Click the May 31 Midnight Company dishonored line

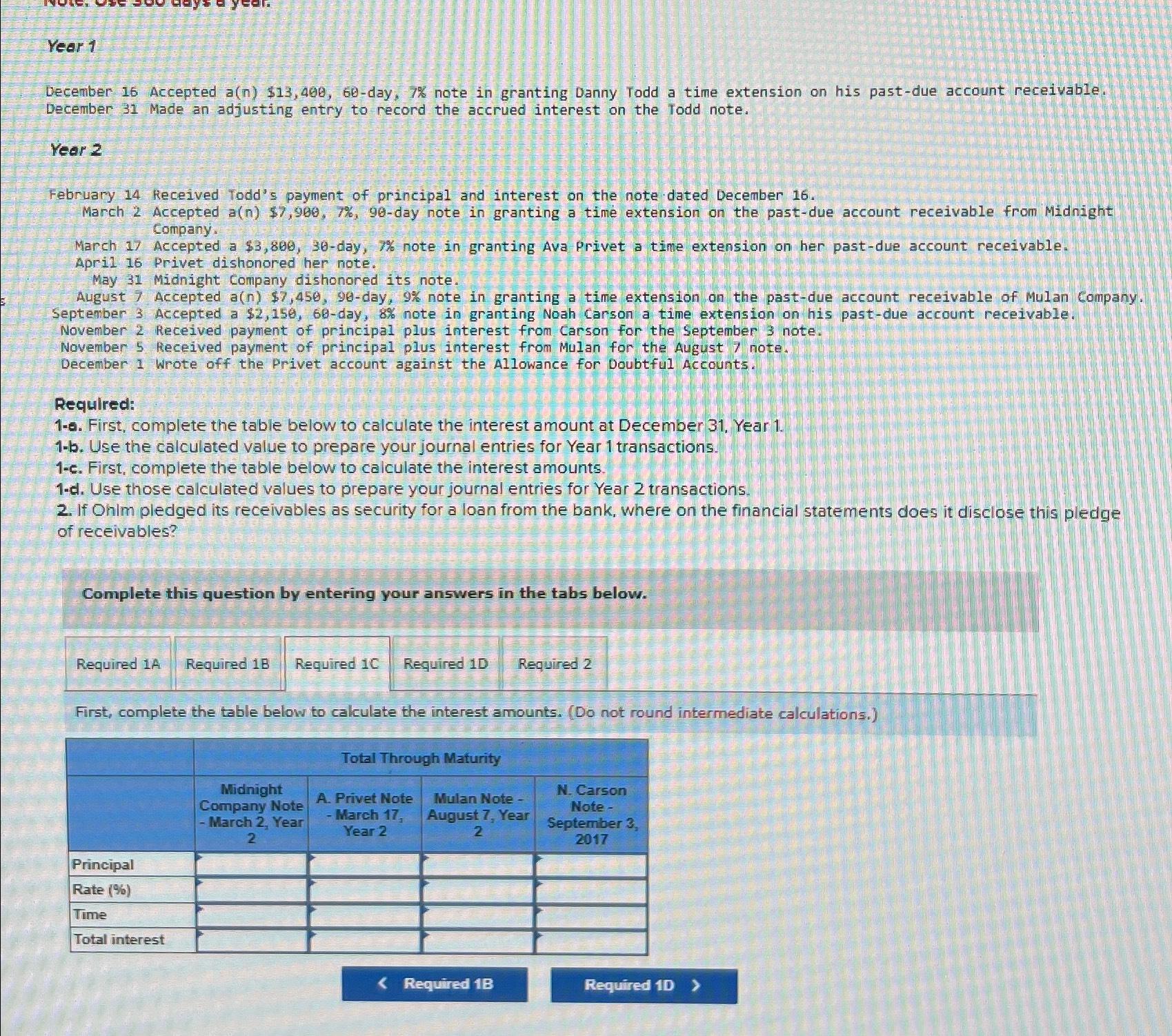point(276,280)
